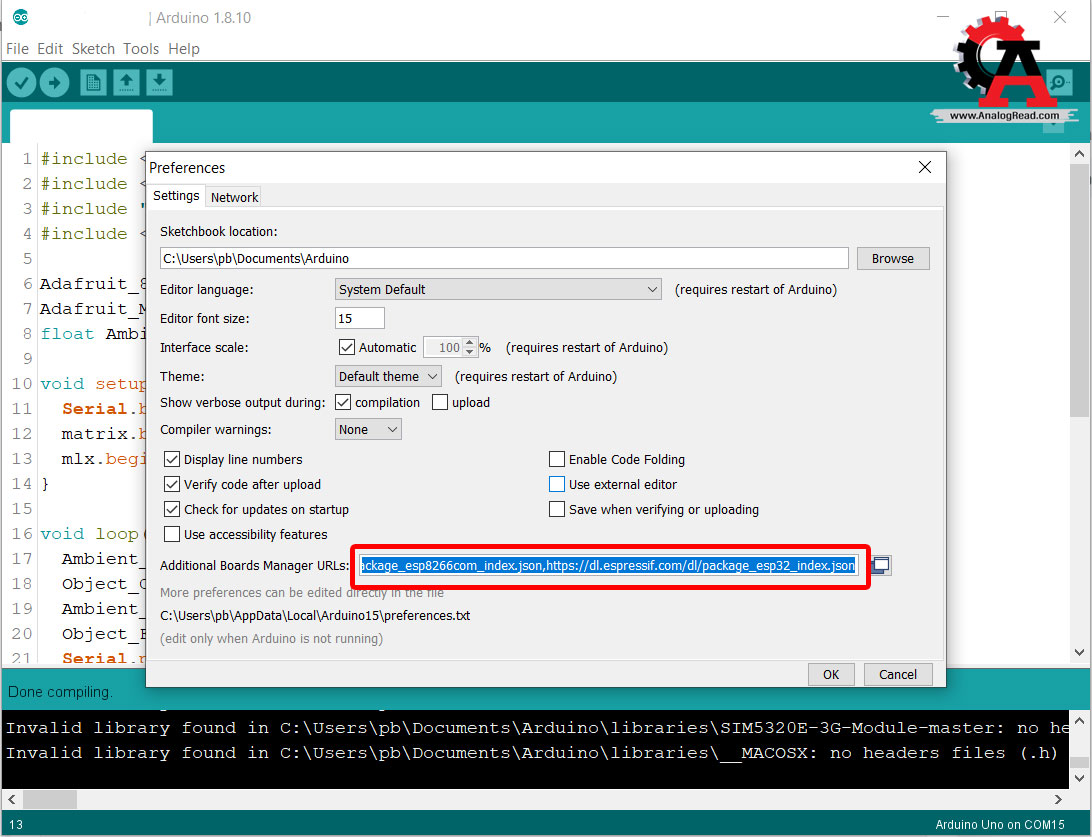This screenshot has height=837, width=1092.
Task: Click the horizontal scrollbar left arrow
Action: (11, 799)
